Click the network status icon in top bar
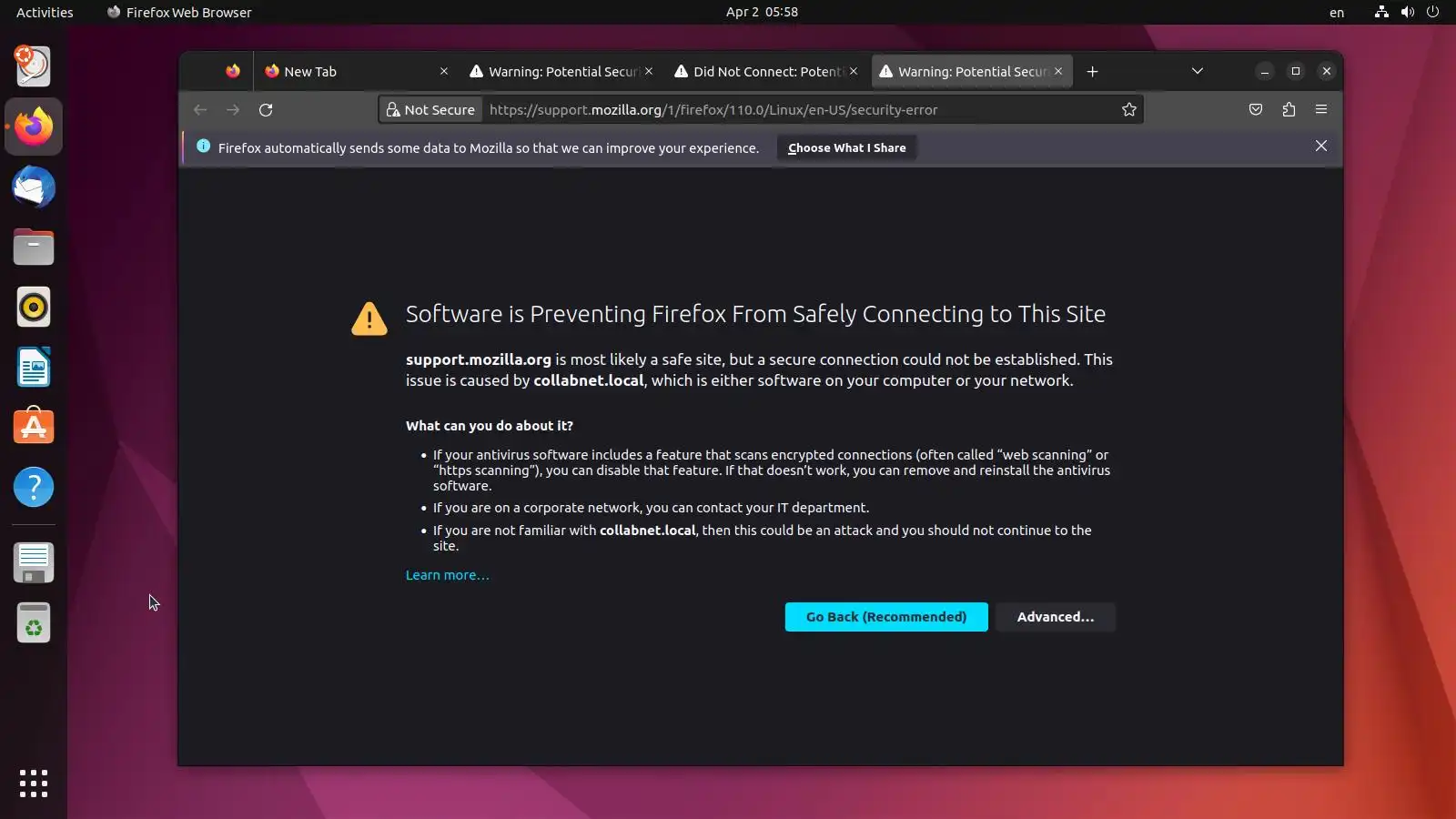Viewport: 1456px width, 819px height. click(1381, 12)
